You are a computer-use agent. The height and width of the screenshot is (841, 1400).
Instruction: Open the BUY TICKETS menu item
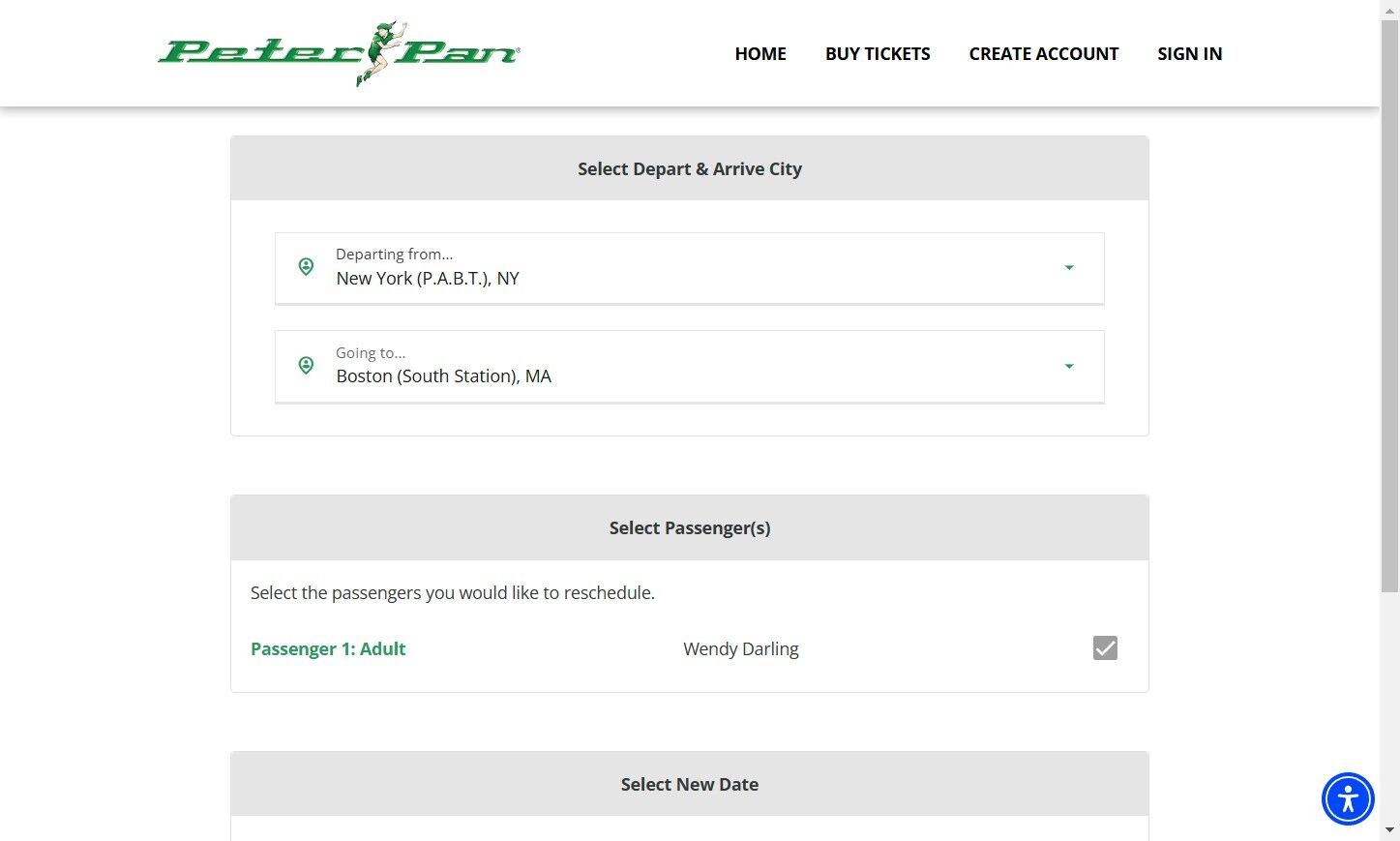pyautogui.click(x=878, y=54)
